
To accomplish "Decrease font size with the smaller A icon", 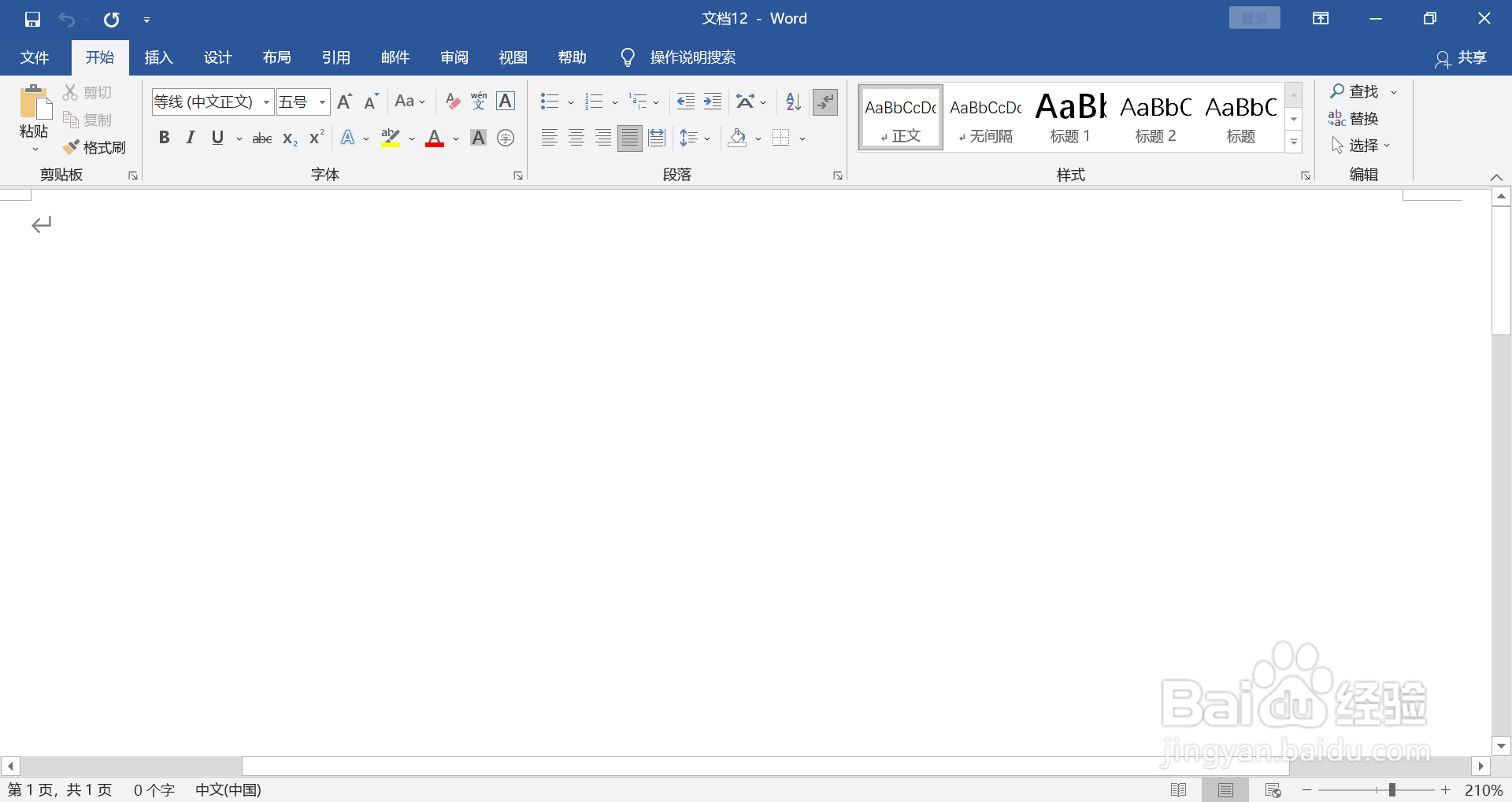I will pyautogui.click(x=372, y=102).
